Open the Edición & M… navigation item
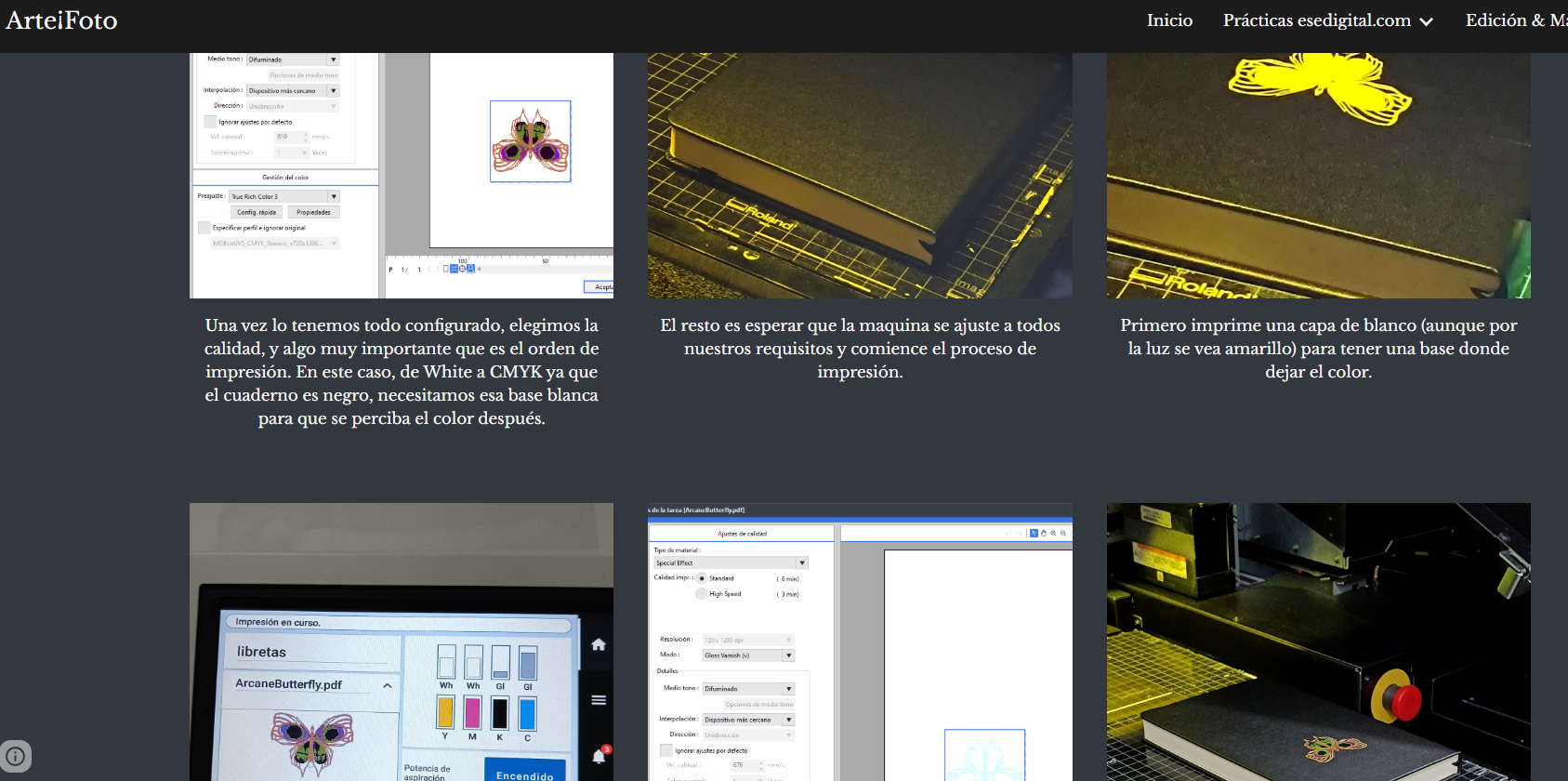 tap(1515, 20)
